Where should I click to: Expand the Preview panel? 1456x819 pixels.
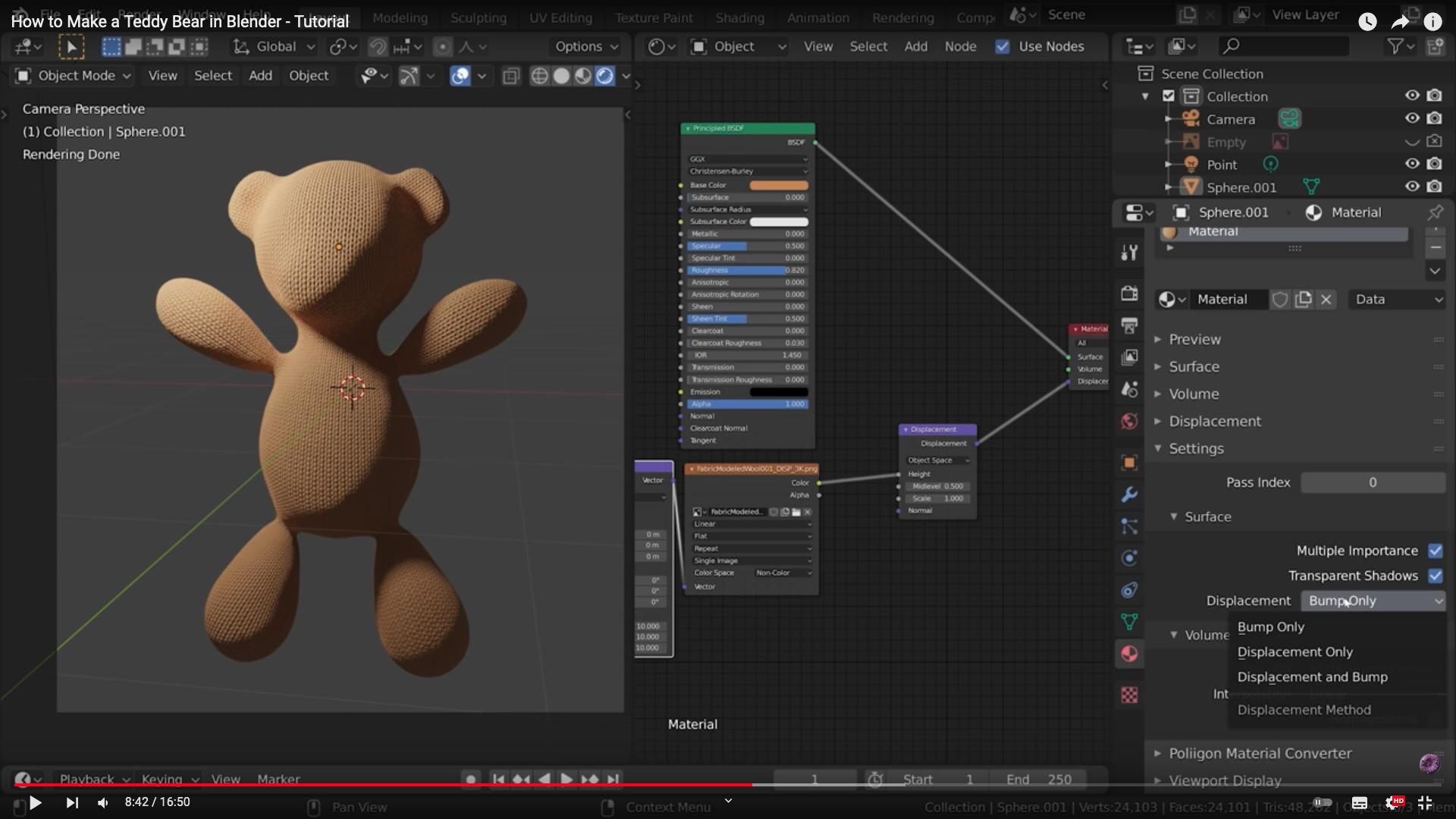pyautogui.click(x=1194, y=339)
